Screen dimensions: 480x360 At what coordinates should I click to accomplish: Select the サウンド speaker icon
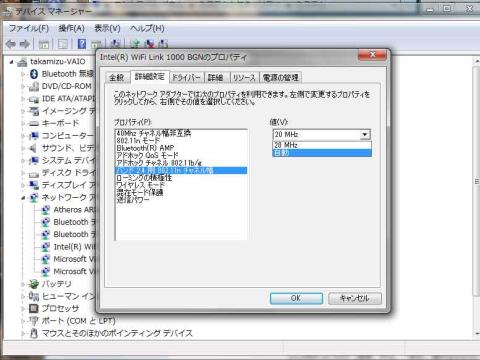(x=34, y=148)
